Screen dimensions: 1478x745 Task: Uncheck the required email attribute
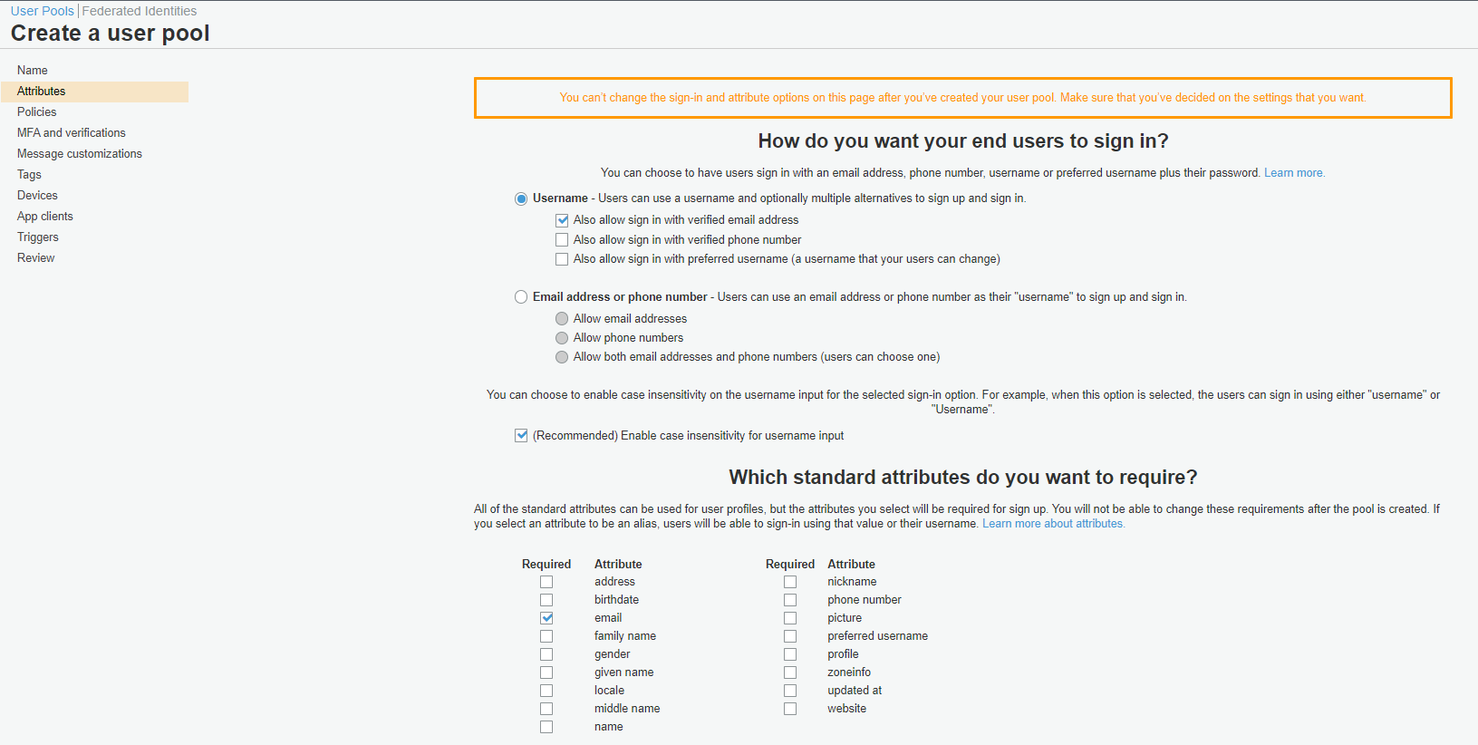[x=546, y=617]
